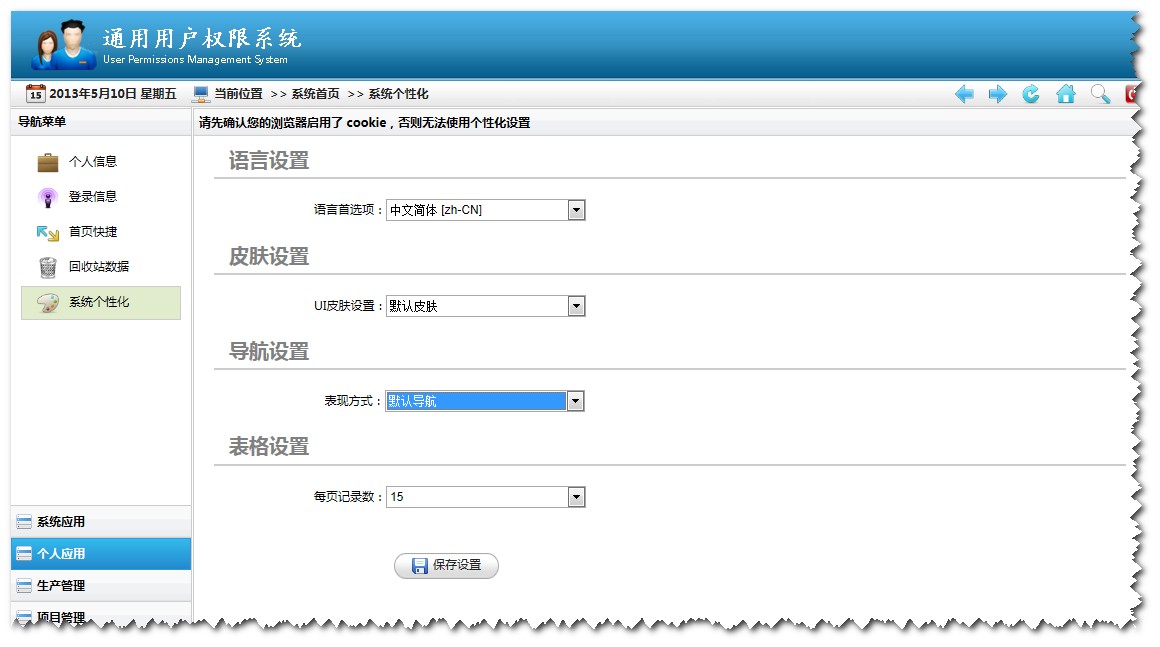Click the 登录信息 sidebar icon
1160x647 pixels.
[x=47, y=196]
